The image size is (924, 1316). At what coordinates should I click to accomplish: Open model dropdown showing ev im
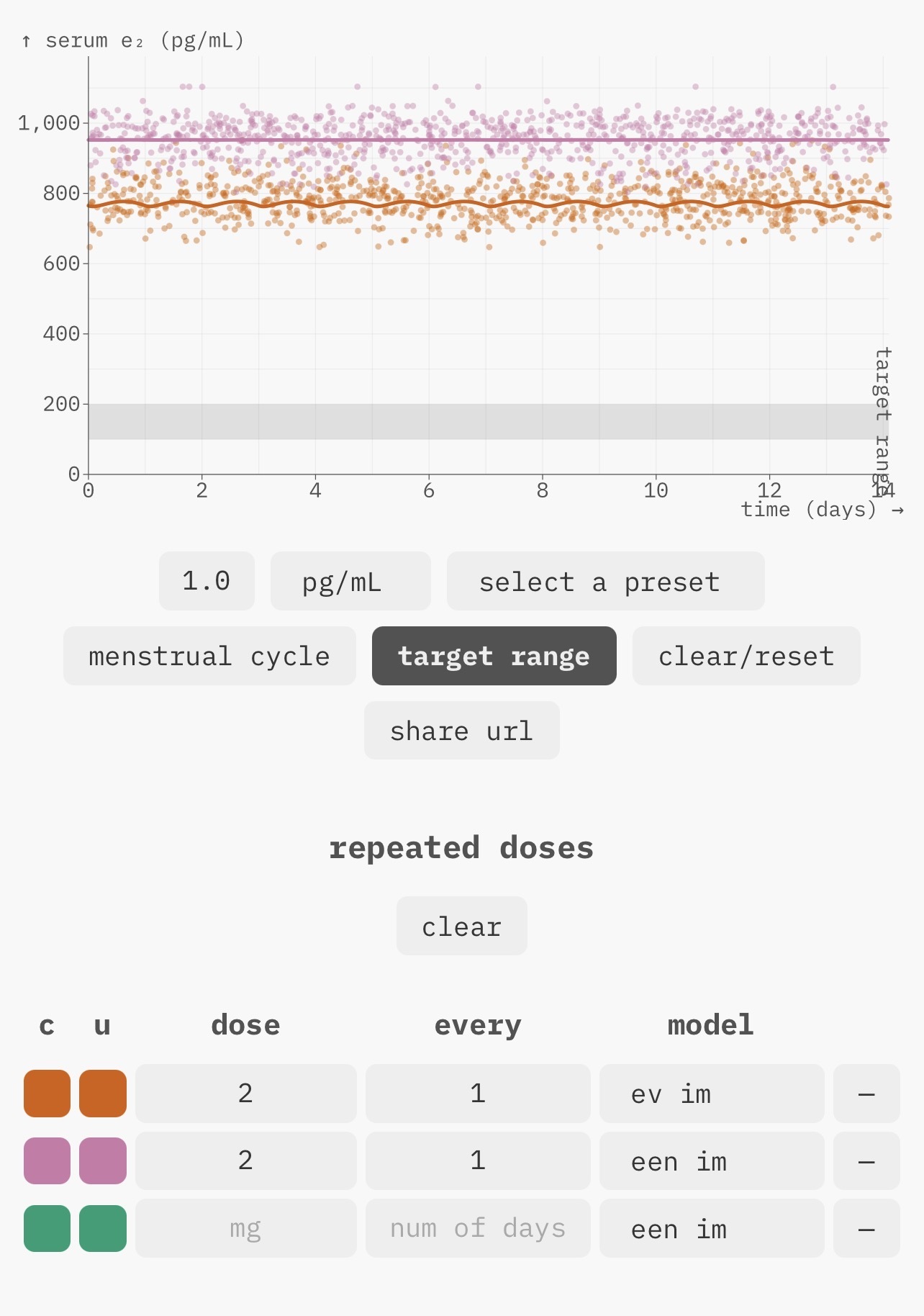coord(711,1094)
